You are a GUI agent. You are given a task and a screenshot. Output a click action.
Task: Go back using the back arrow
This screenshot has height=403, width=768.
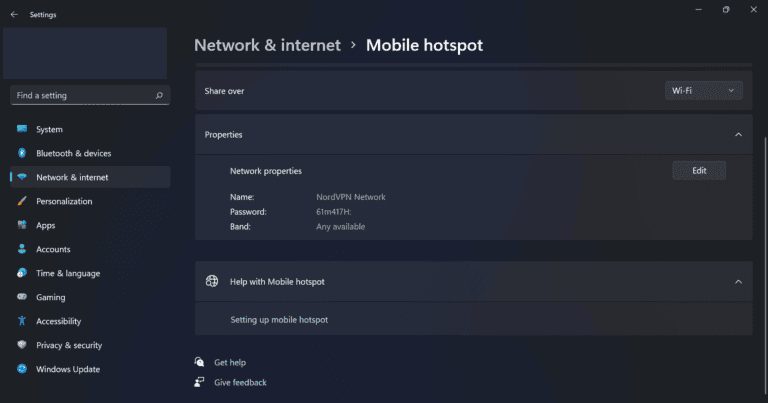pos(14,15)
